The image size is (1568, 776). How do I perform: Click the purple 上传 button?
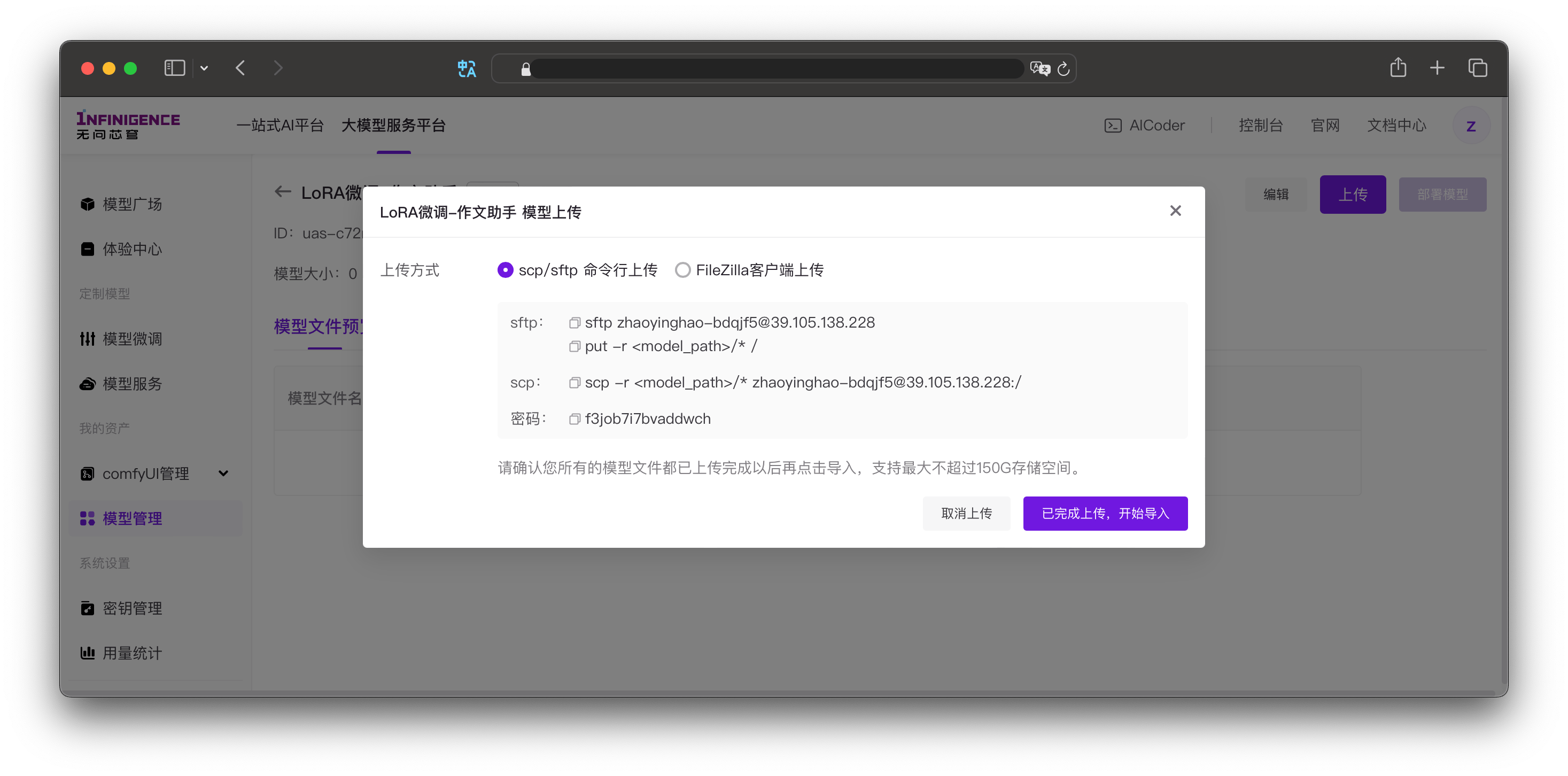coord(1352,194)
